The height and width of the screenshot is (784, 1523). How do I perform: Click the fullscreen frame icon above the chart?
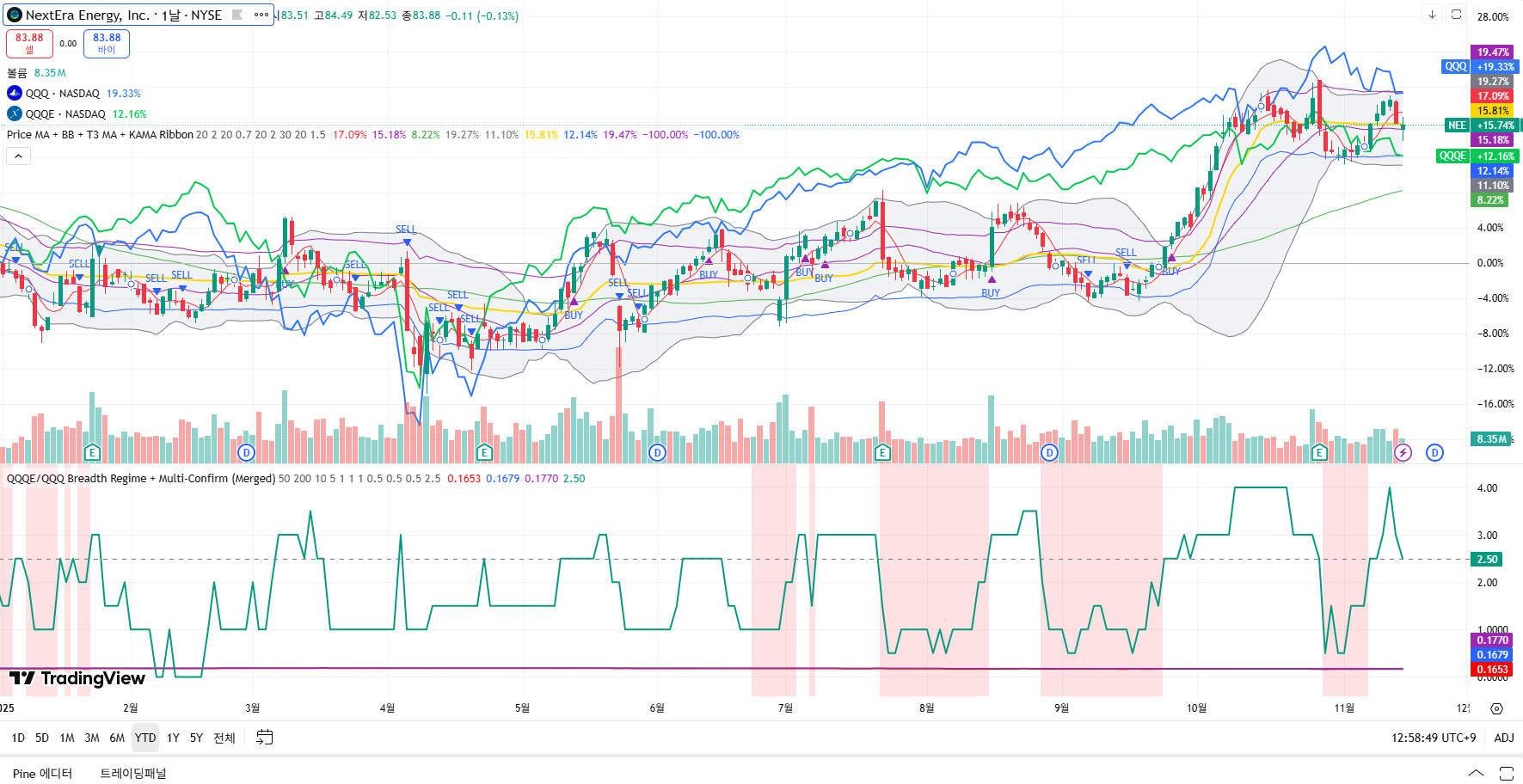(x=1456, y=15)
